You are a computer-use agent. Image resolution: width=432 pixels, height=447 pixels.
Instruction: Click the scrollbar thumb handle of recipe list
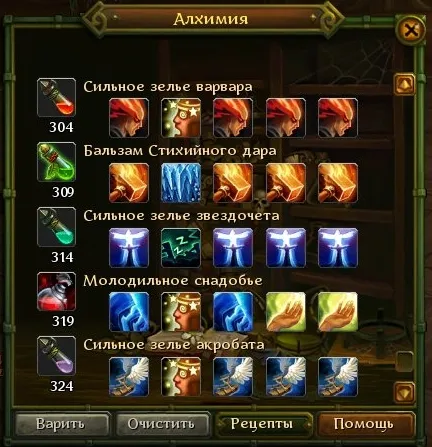coord(405,362)
